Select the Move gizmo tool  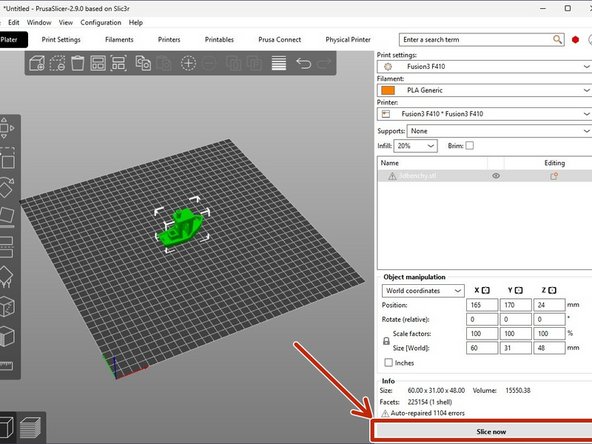6,128
